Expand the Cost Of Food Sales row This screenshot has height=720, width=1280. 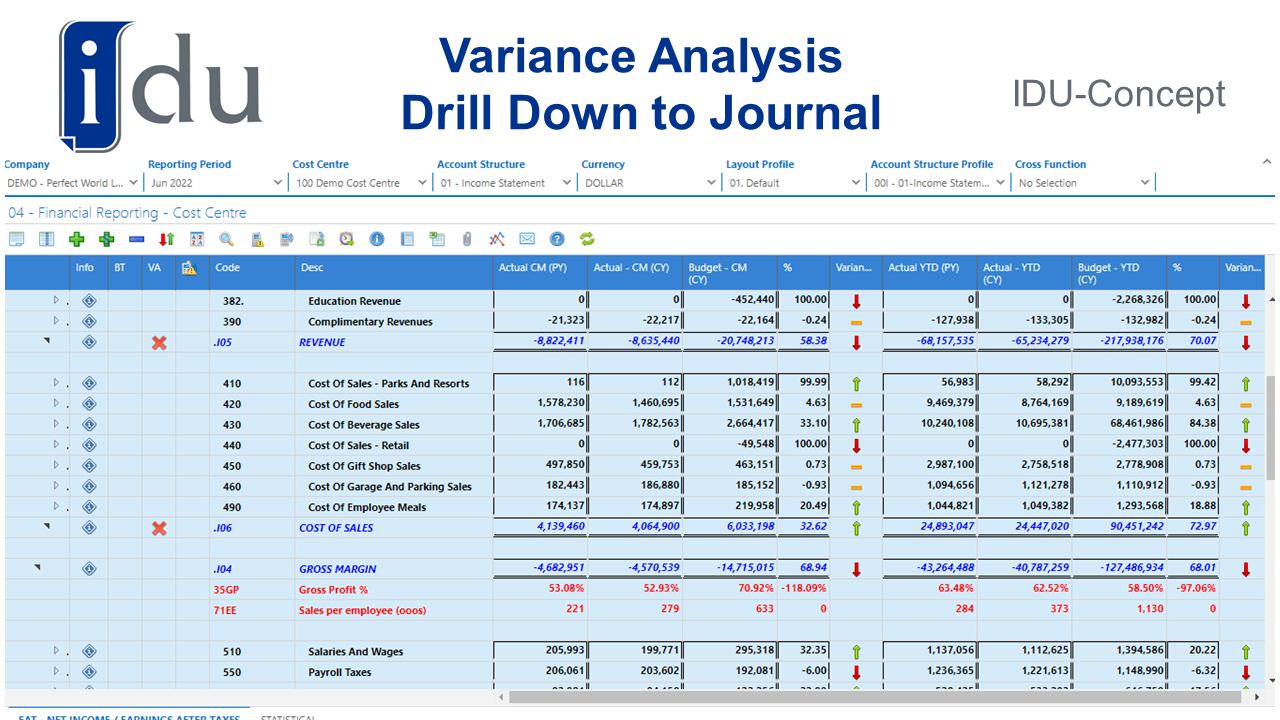(57, 403)
